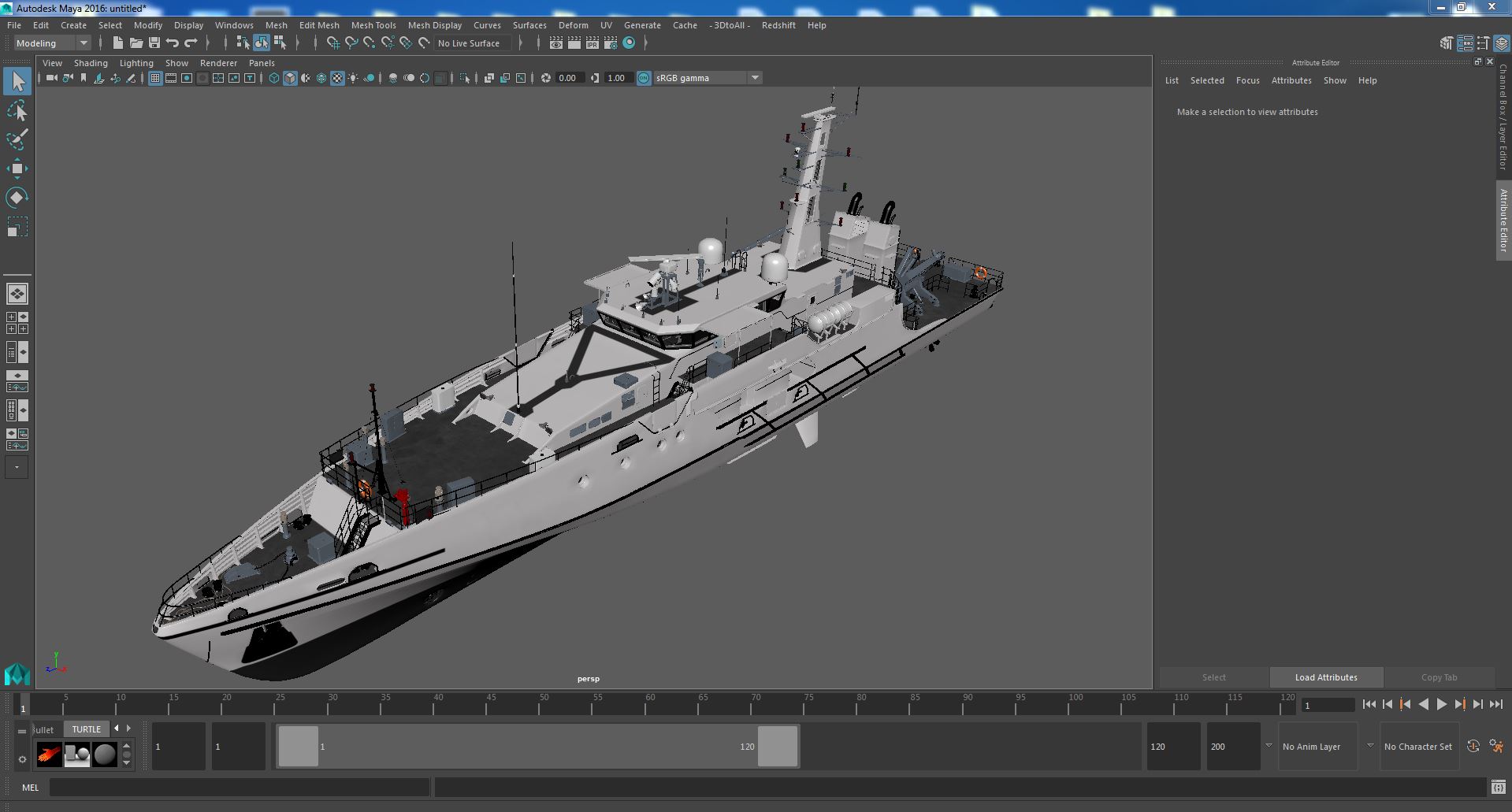This screenshot has height=812, width=1512.
Task: Create a new scene
Action: pos(118,43)
